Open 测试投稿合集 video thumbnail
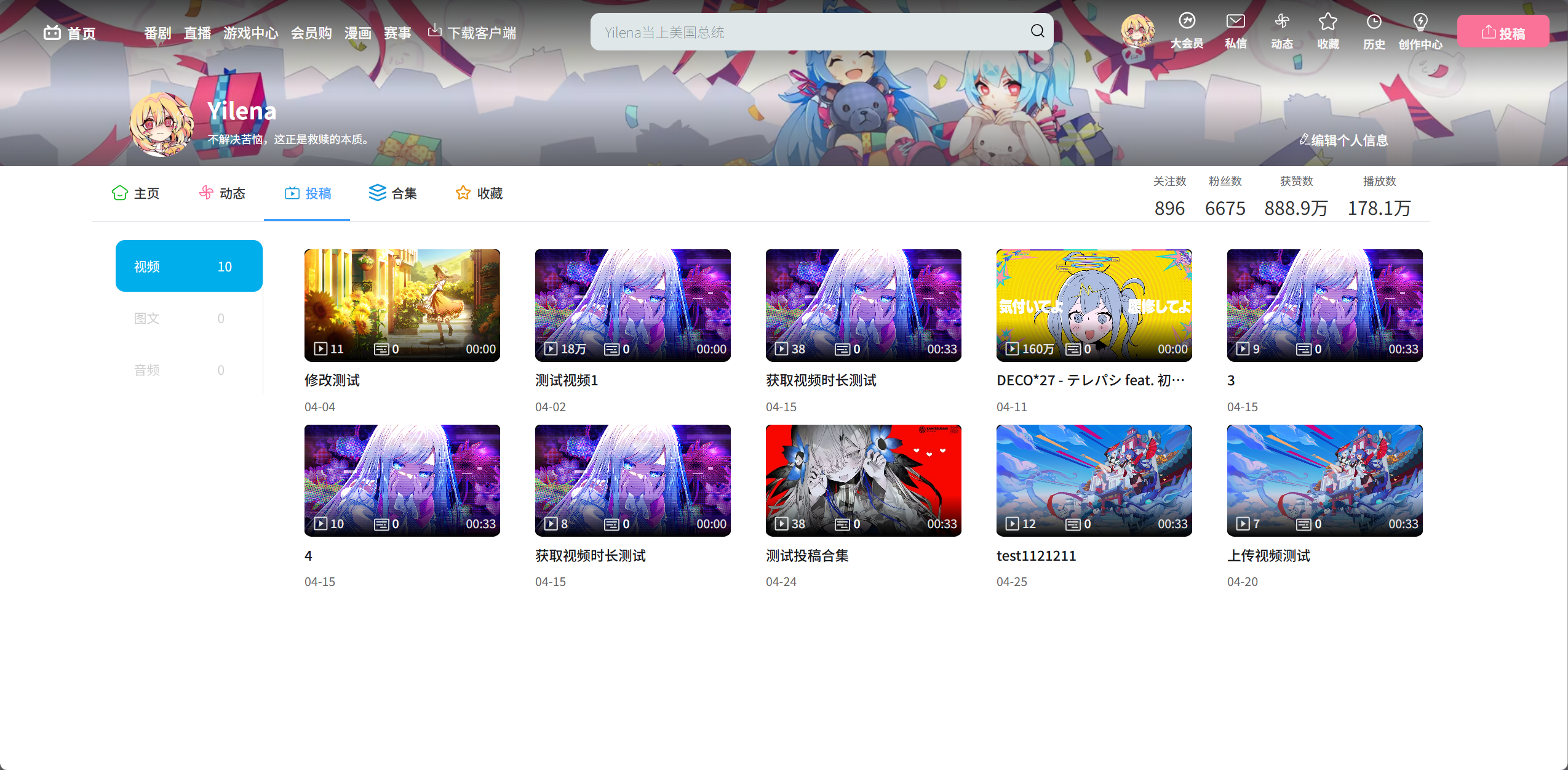1568x770 pixels. tap(863, 480)
